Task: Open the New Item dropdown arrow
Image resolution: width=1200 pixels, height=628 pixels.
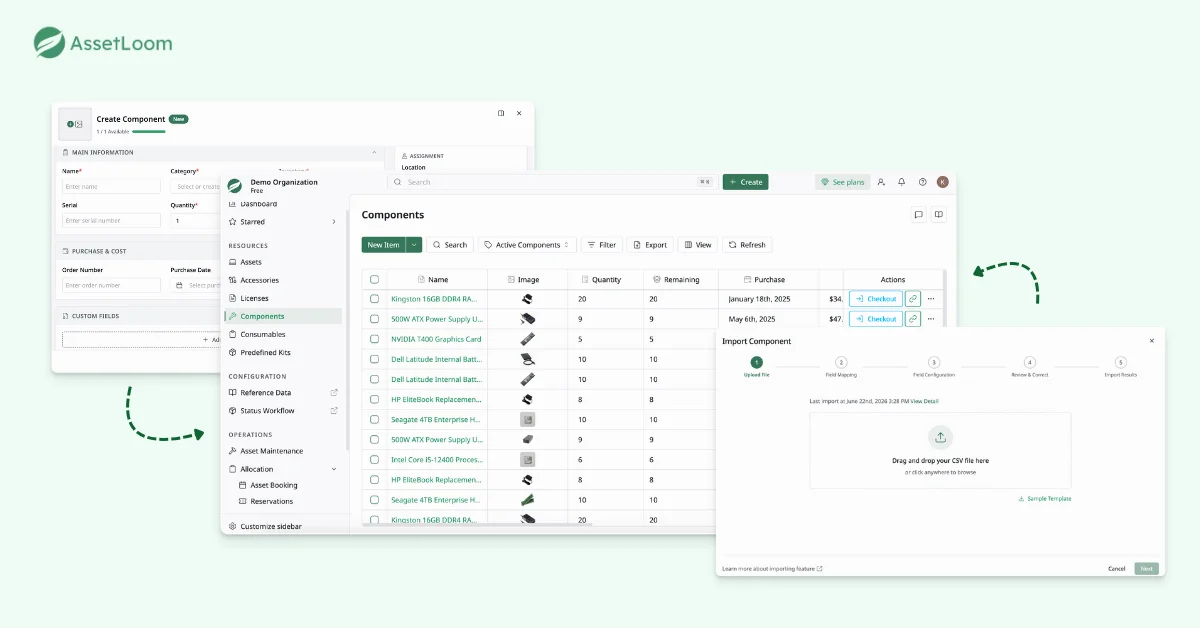Action: click(x=414, y=245)
